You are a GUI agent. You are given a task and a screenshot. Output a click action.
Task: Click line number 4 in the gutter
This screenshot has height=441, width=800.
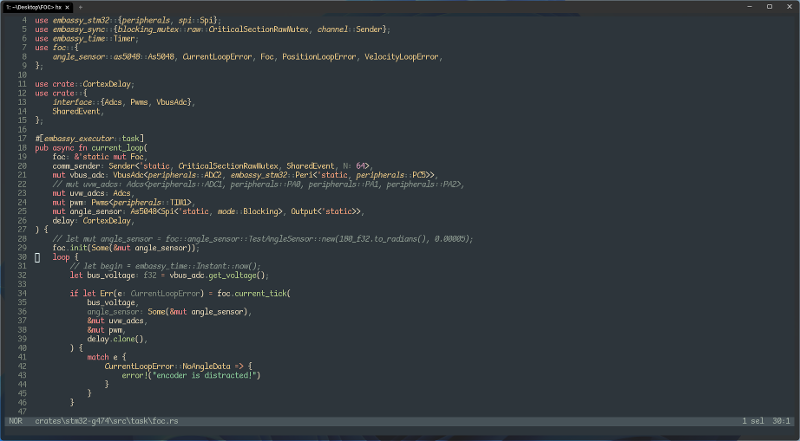tap(24, 20)
